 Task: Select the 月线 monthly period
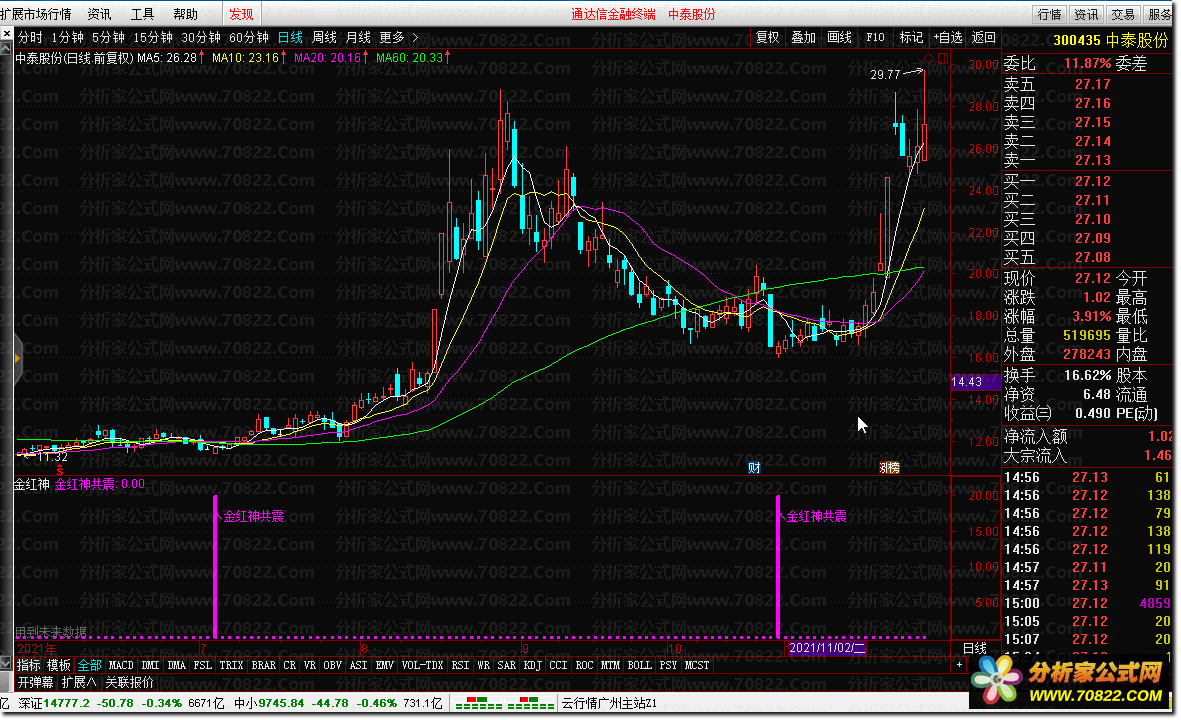pos(359,37)
